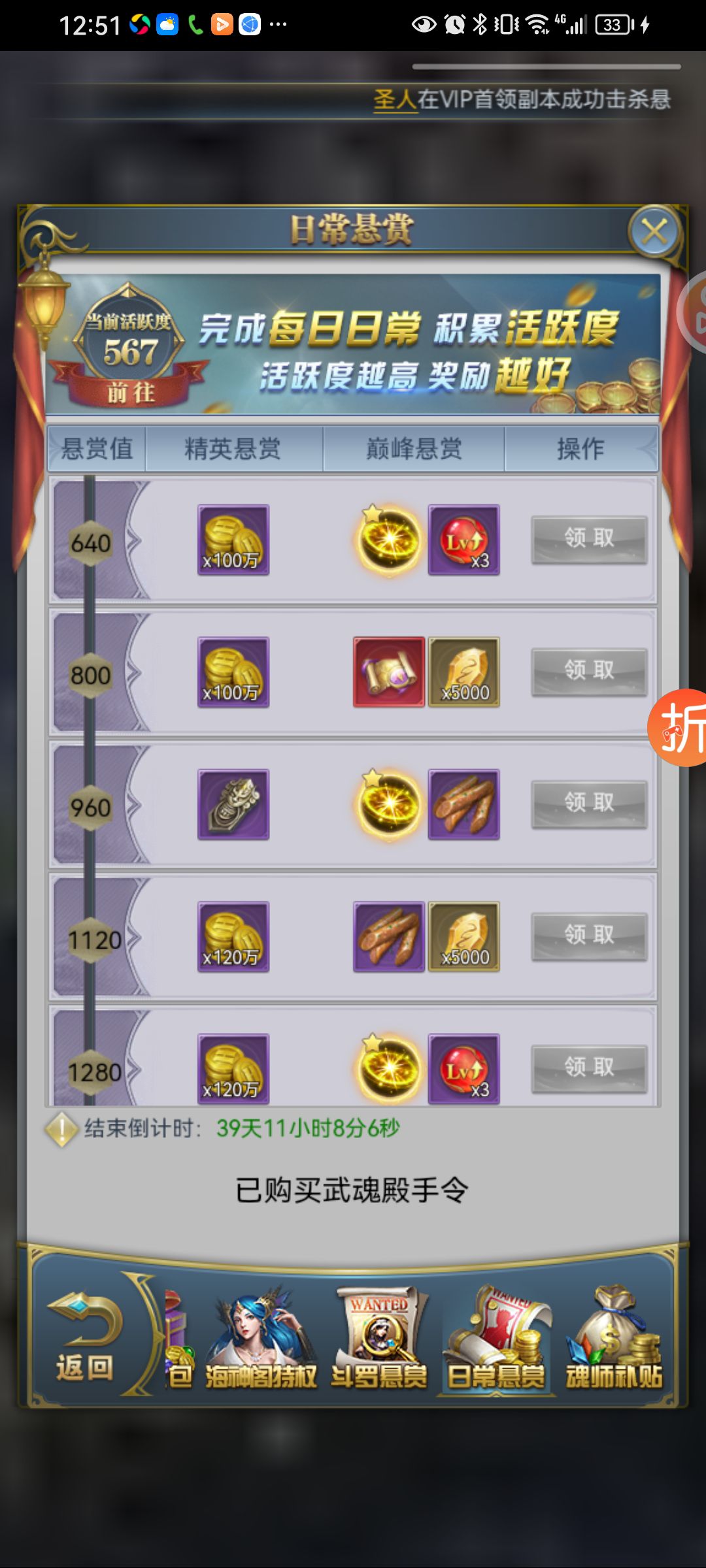Tap the 圣人 player name link in announcement
Image resolution: width=706 pixels, height=1568 pixels.
coord(395,99)
